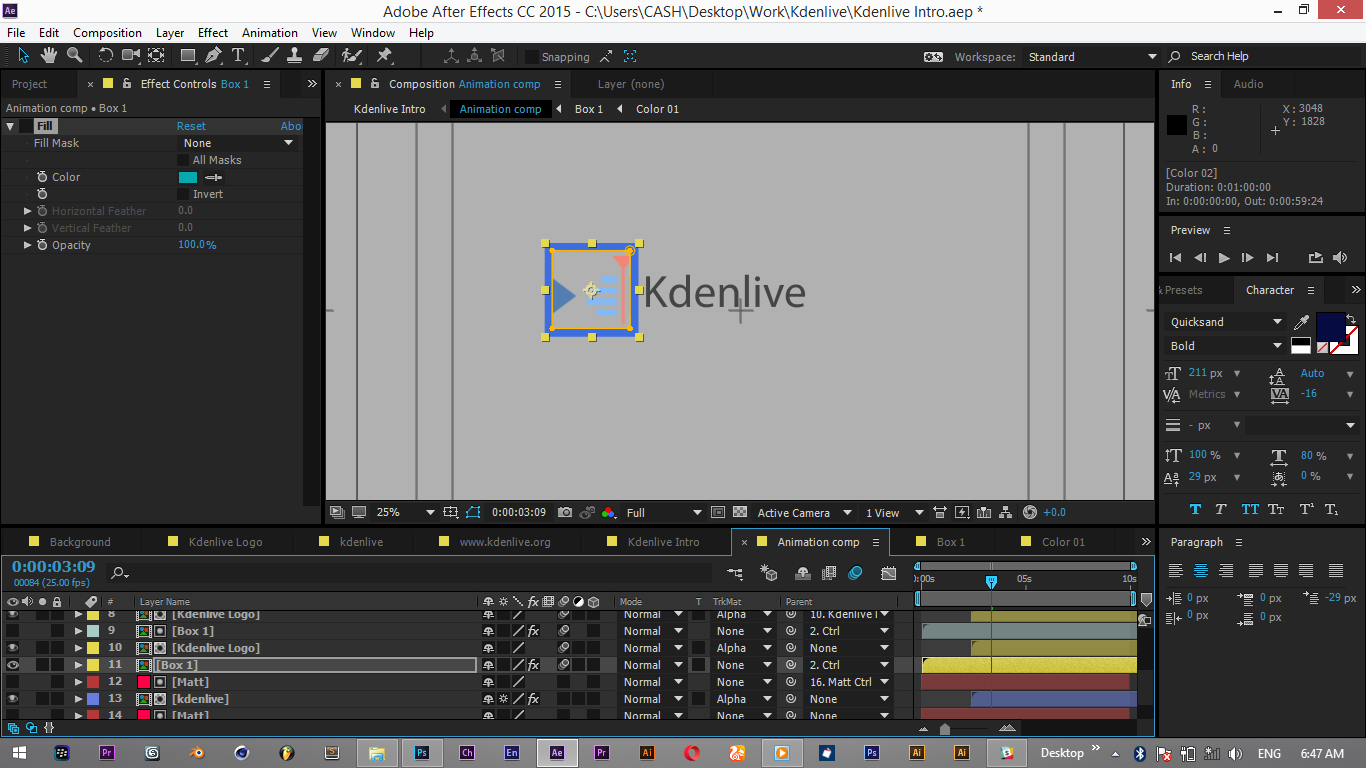This screenshot has height=768, width=1366.
Task: Activate the Unified Camera tool
Action: (x=131, y=56)
